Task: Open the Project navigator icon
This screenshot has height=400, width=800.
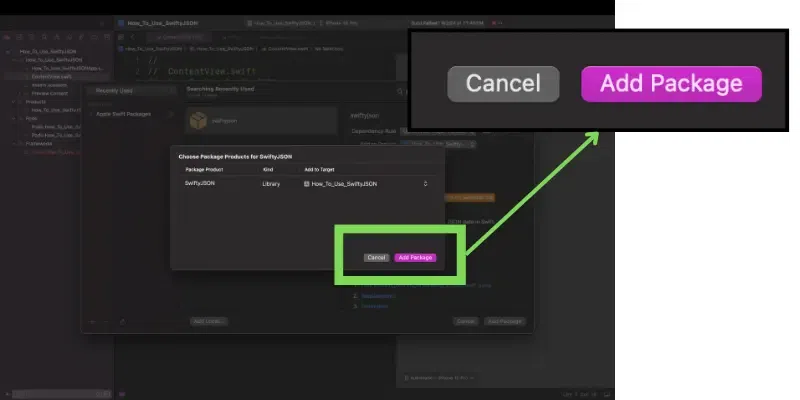Action: (7, 37)
